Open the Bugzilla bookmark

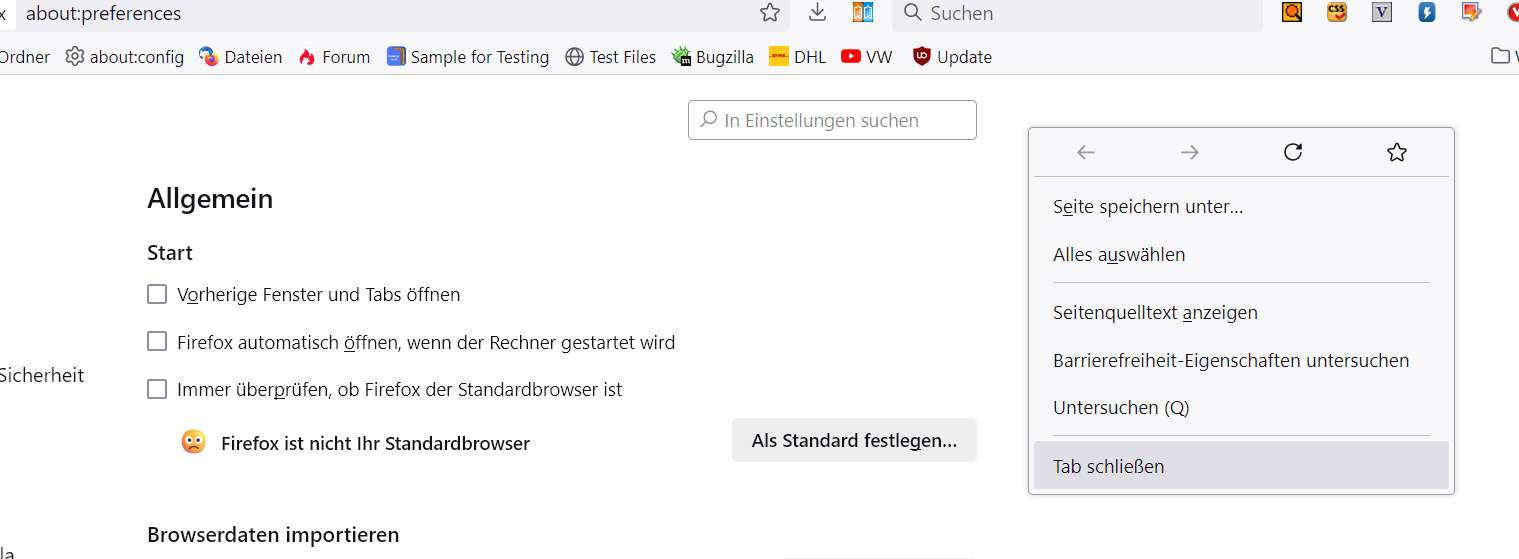point(713,57)
